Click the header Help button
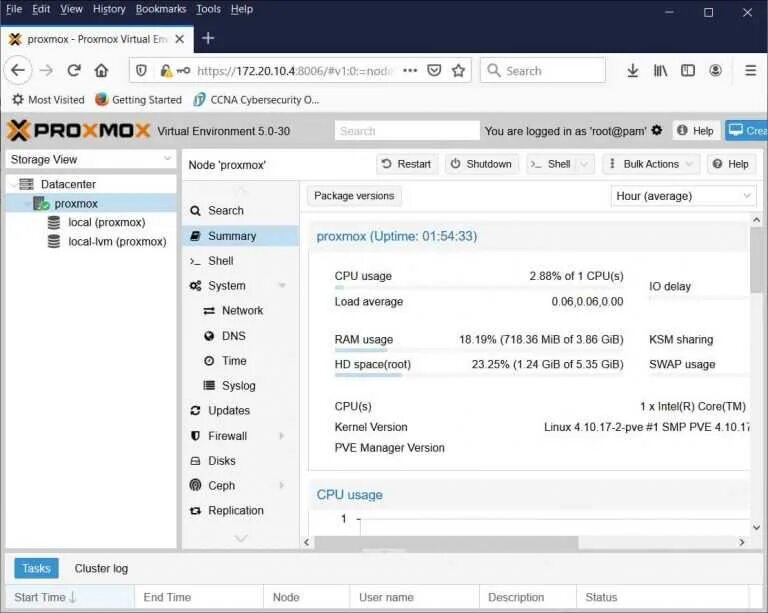This screenshot has height=613, width=768. 696,131
